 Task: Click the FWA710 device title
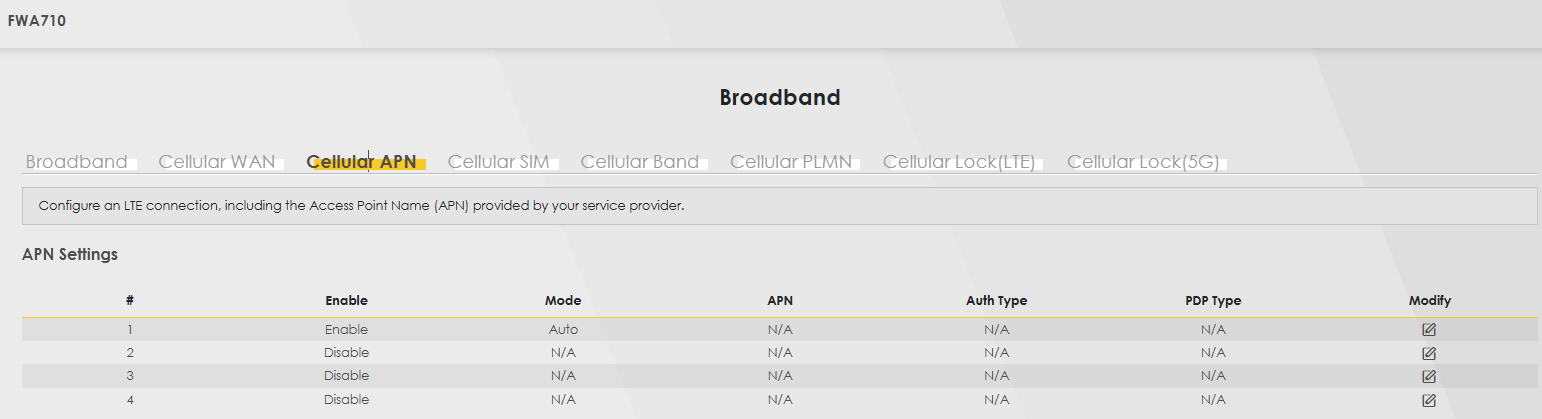[37, 21]
